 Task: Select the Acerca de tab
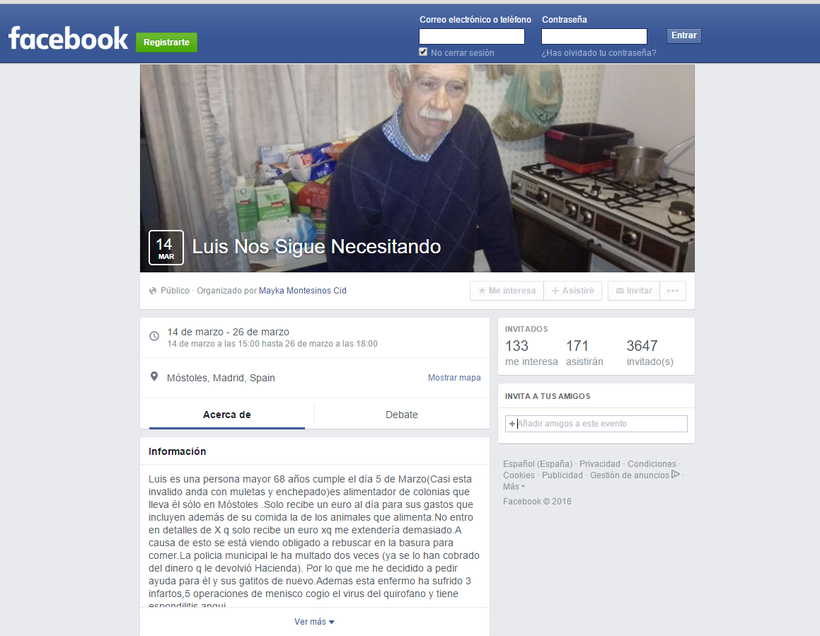point(227,415)
